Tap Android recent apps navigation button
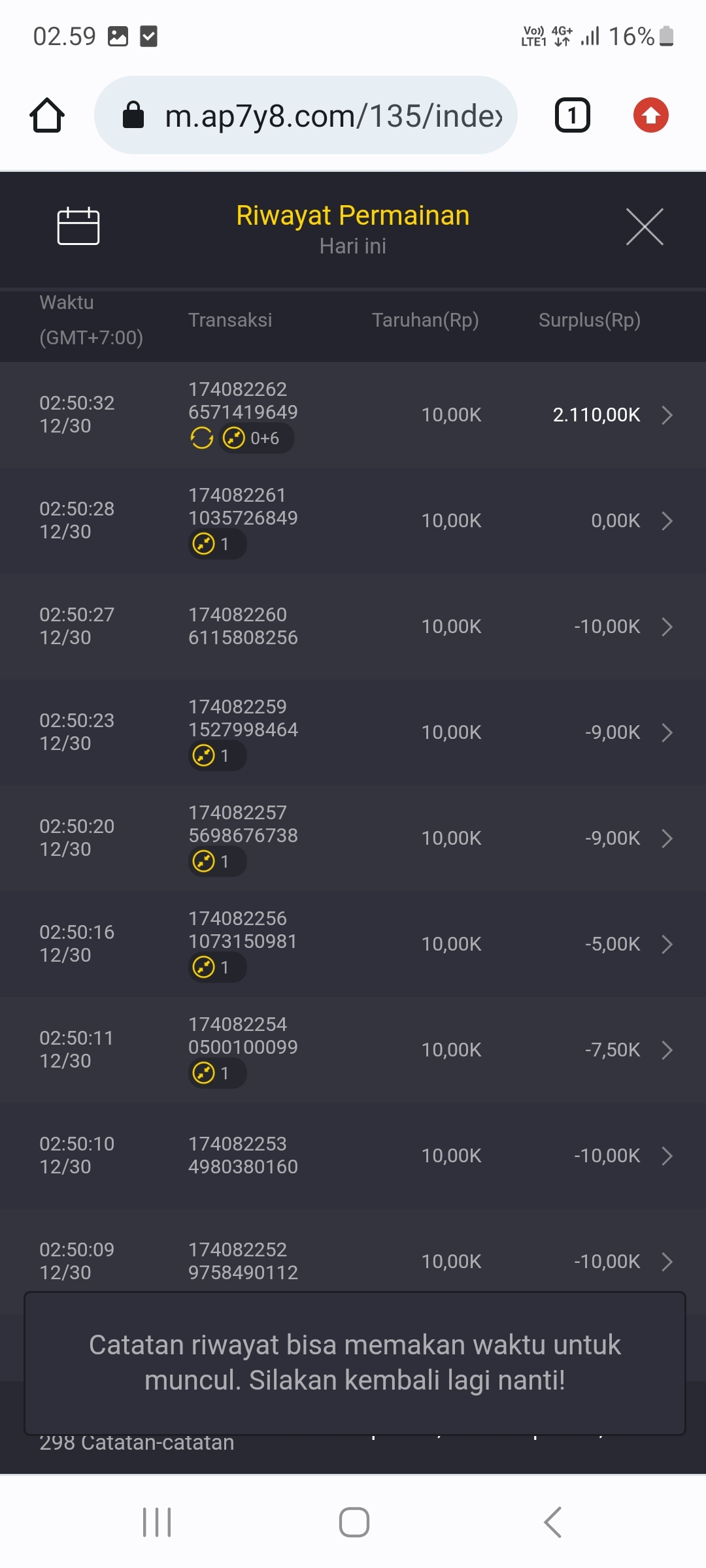This screenshot has height=1568, width=706. 157,1522
